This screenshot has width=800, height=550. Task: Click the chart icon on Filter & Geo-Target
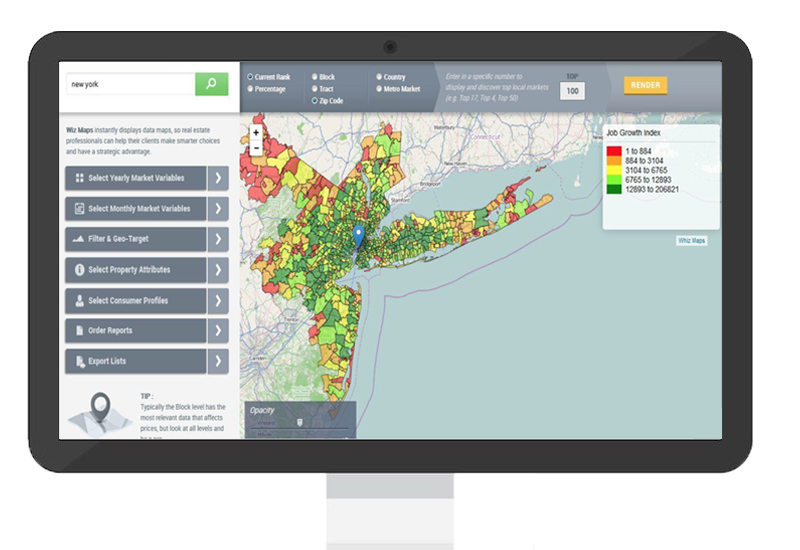click(x=78, y=239)
